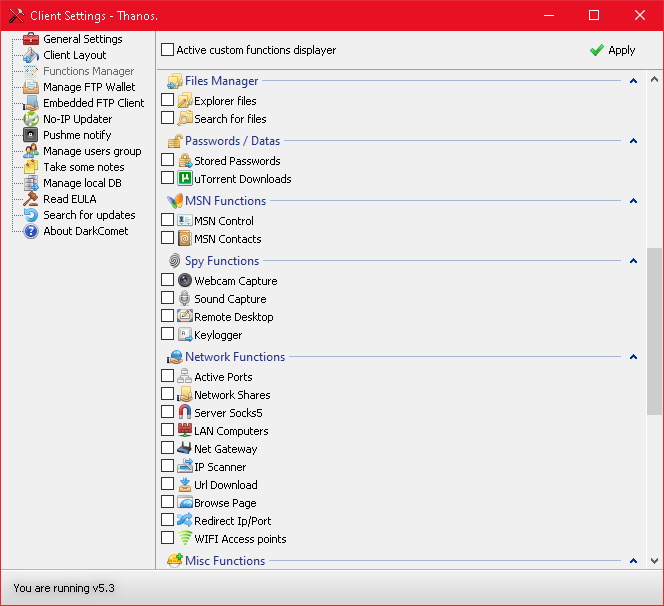
Task: Check the Remote Desktop function box
Action: click(x=168, y=317)
